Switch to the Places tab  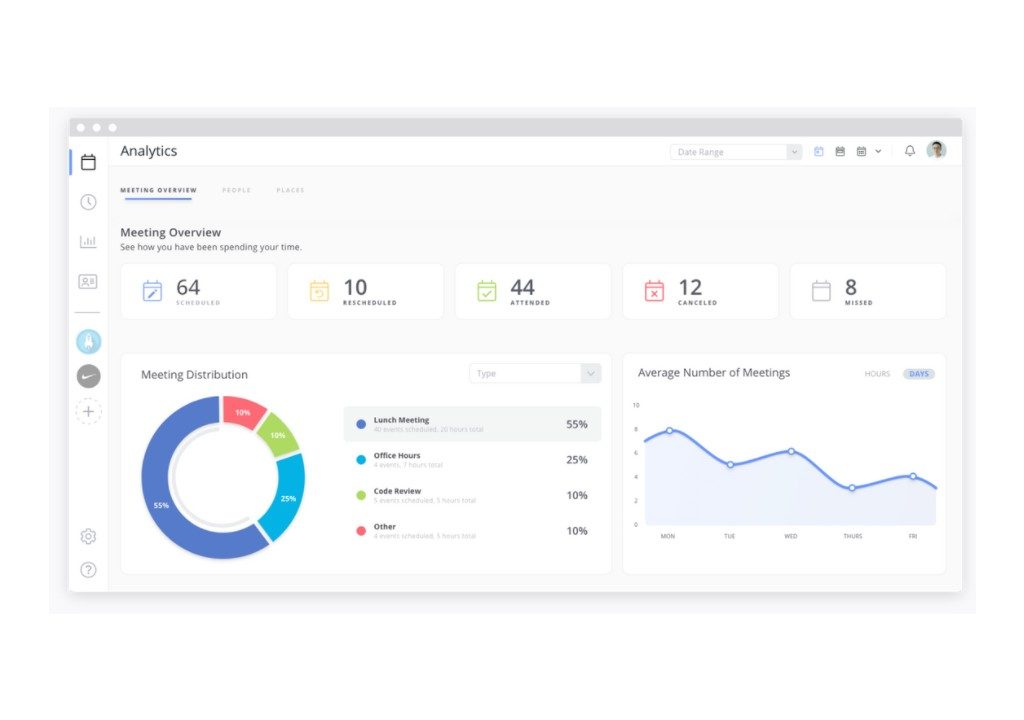[290, 190]
